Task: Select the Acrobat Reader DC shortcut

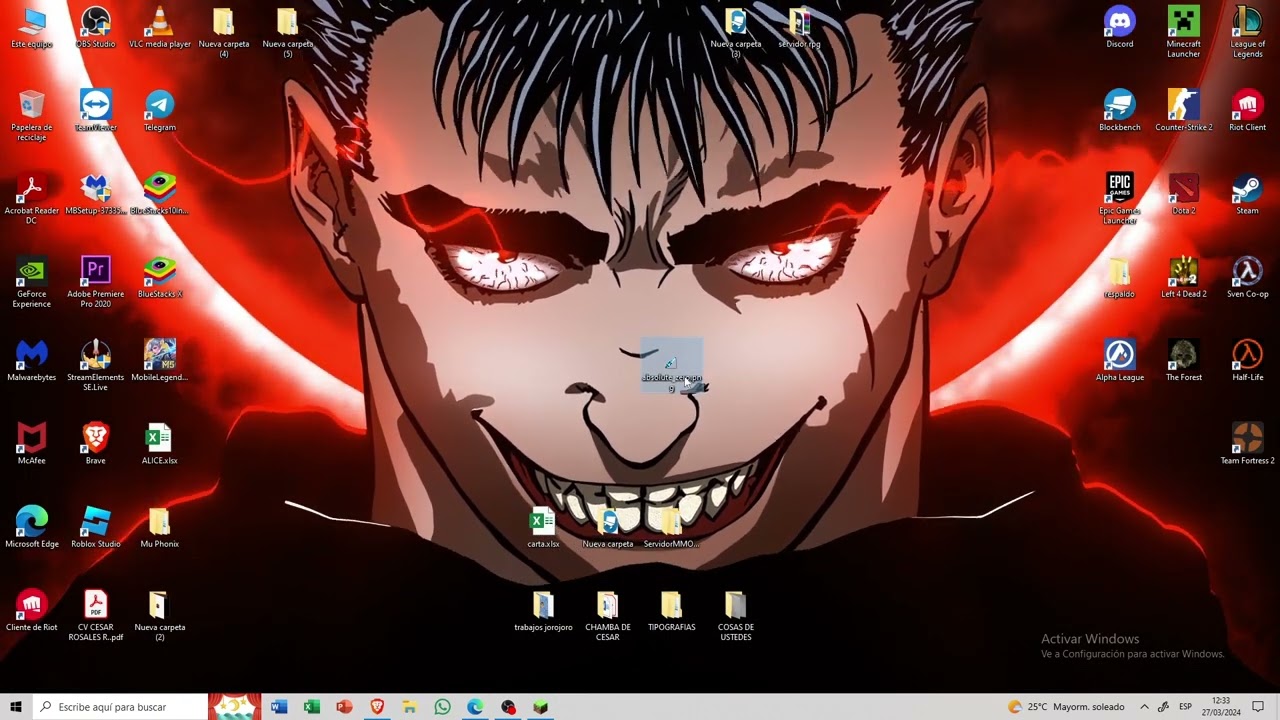Action: point(32,199)
